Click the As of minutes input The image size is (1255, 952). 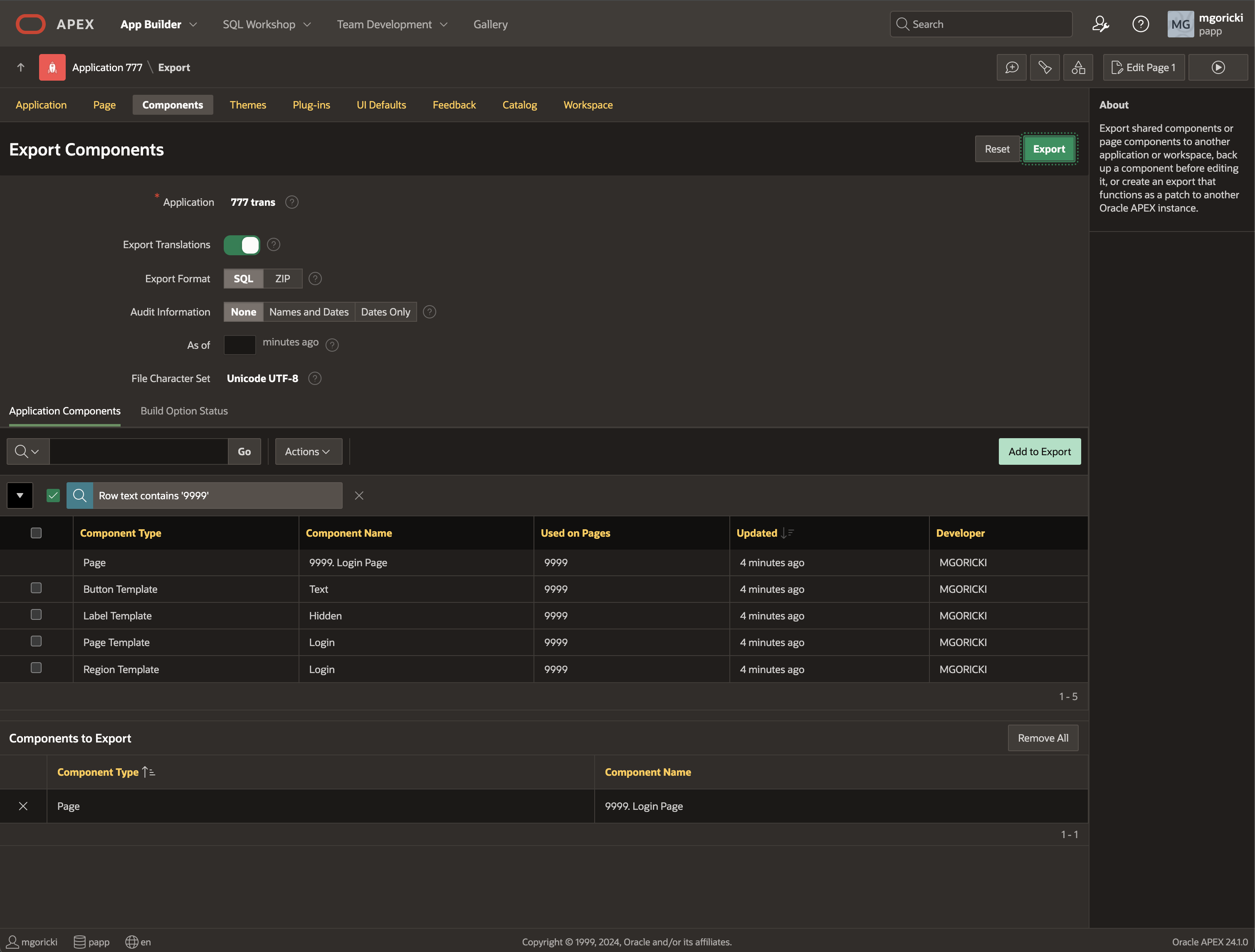click(x=240, y=344)
